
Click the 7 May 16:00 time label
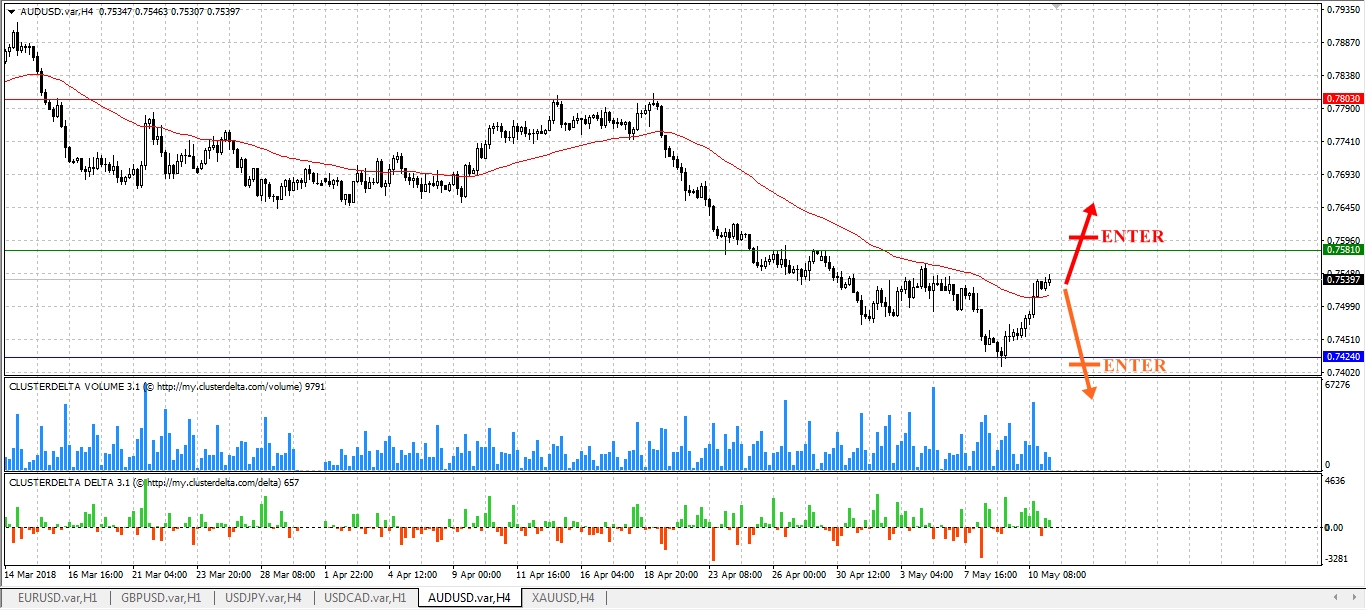pyautogui.click(x=993, y=575)
